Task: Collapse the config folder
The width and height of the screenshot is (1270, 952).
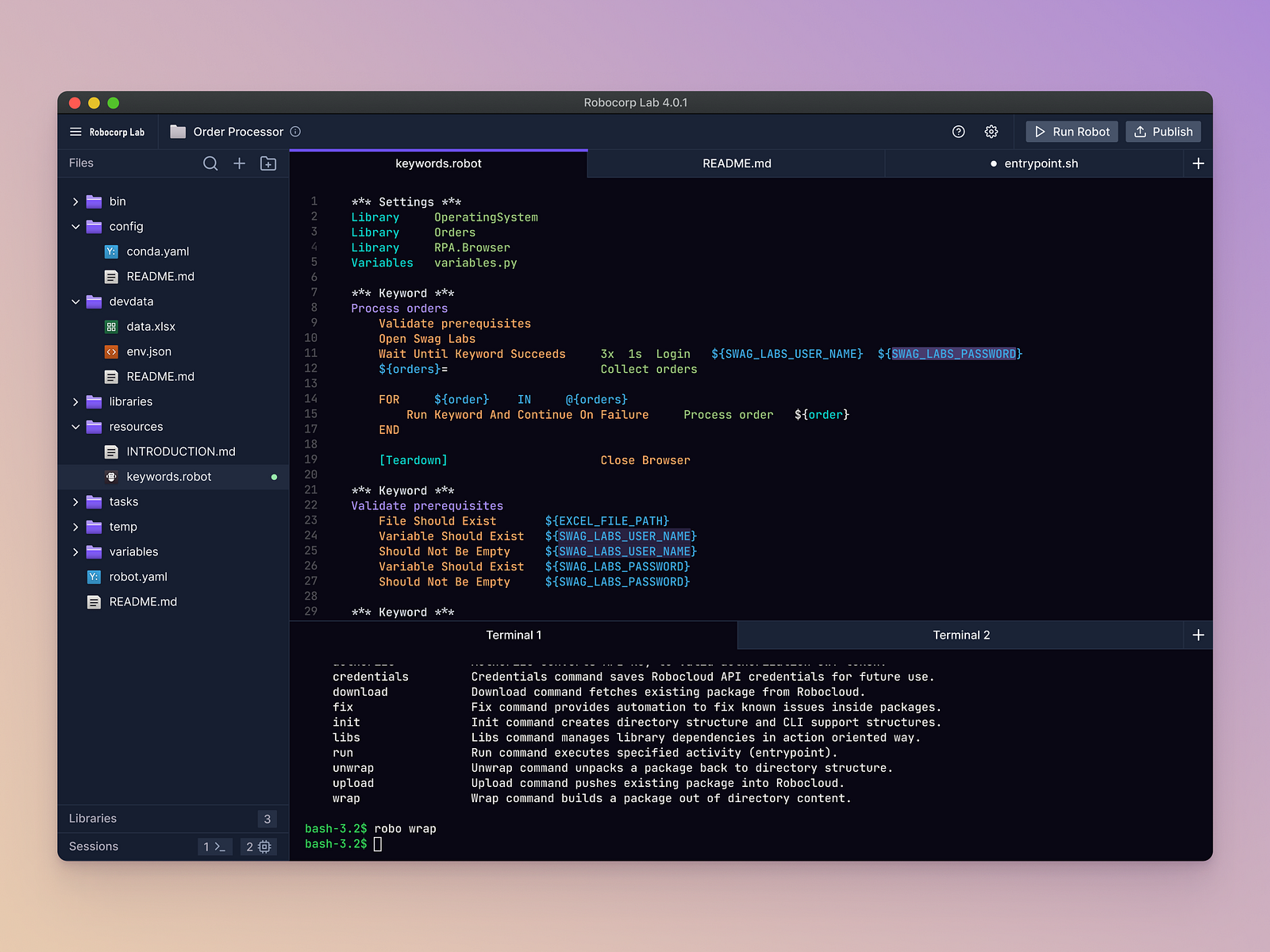Action: pyautogui.click(x=75, y=227)
